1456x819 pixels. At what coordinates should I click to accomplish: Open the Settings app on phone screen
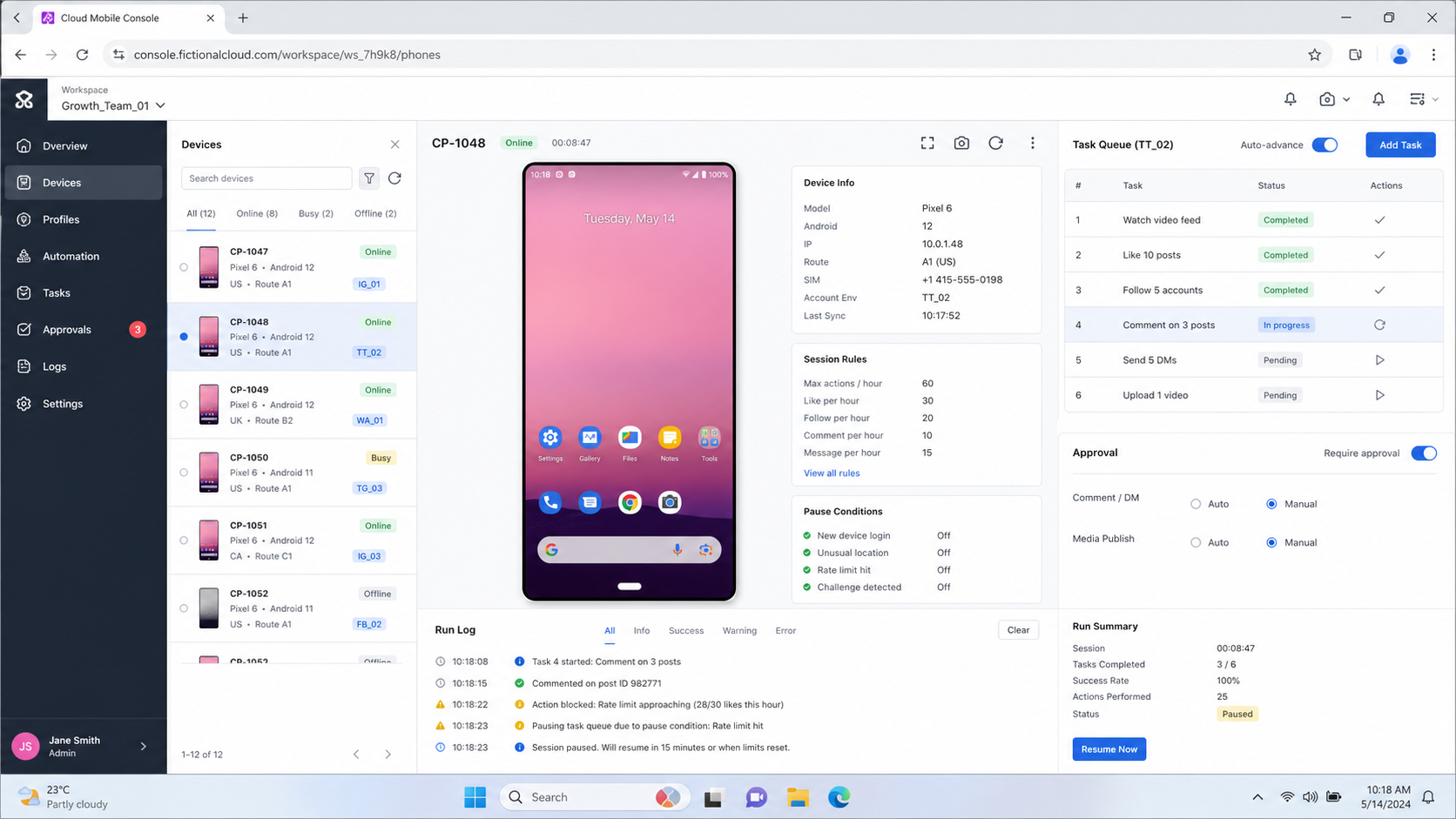pos(550,438)
